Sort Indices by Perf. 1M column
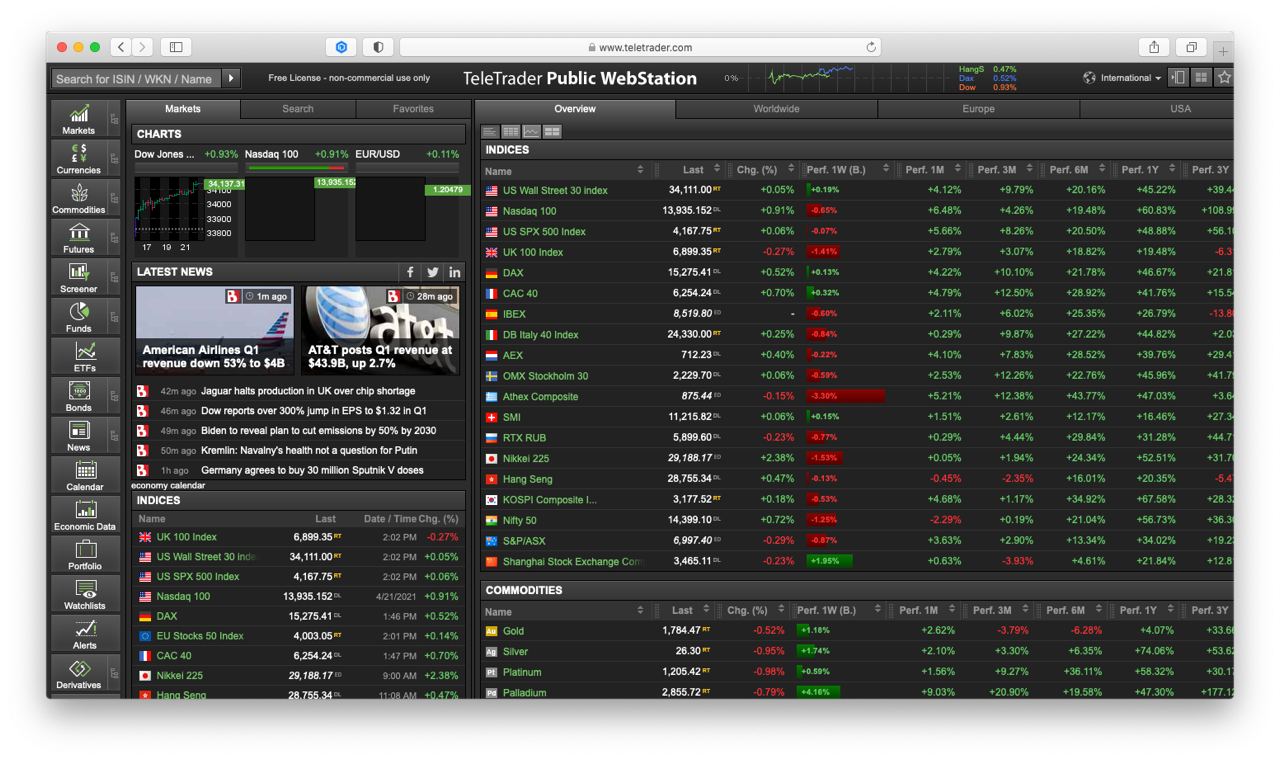The image size is (1280, 760). coord(929,170)
